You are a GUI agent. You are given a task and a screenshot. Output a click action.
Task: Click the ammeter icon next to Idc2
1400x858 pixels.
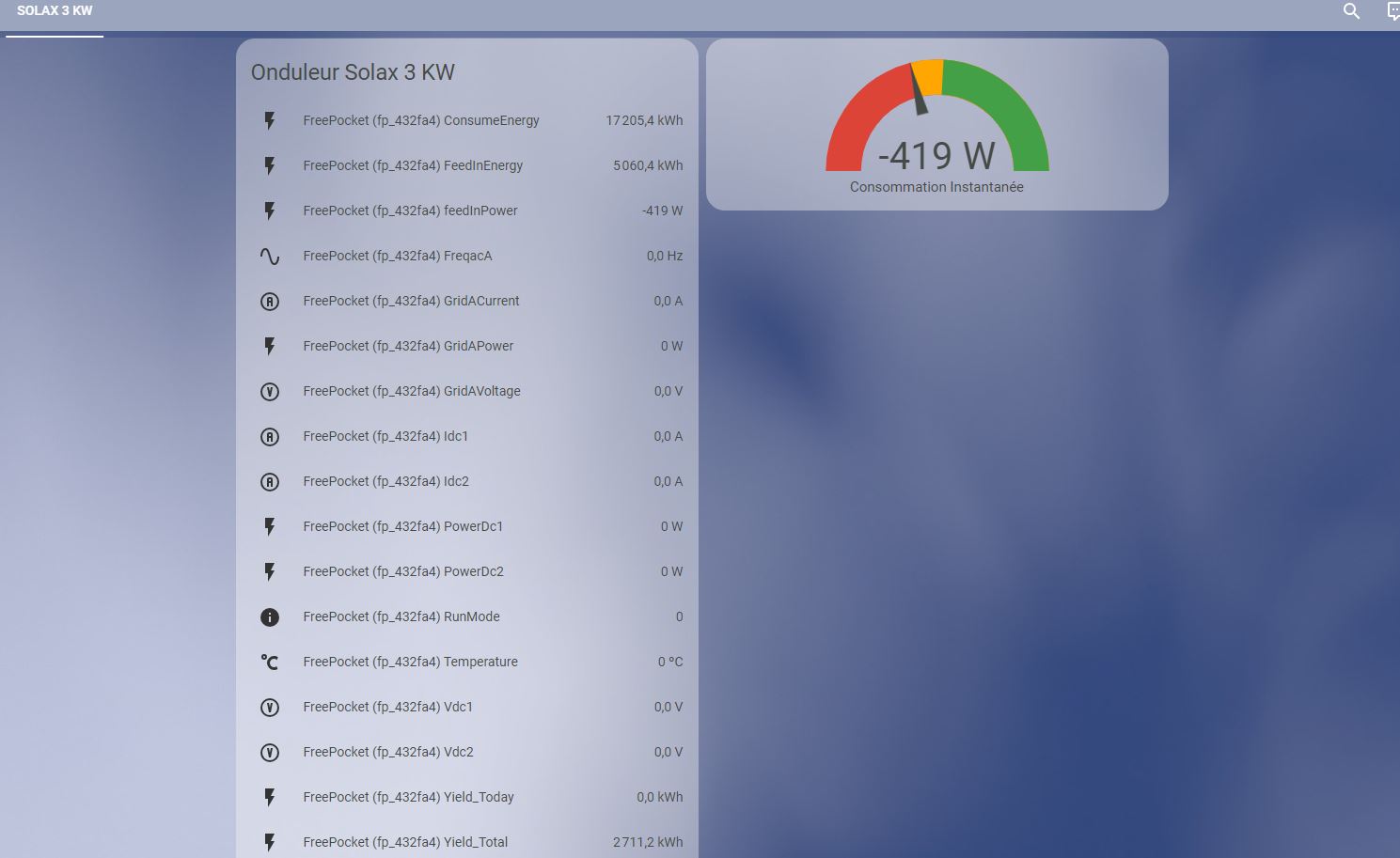(x=270, y=481)
